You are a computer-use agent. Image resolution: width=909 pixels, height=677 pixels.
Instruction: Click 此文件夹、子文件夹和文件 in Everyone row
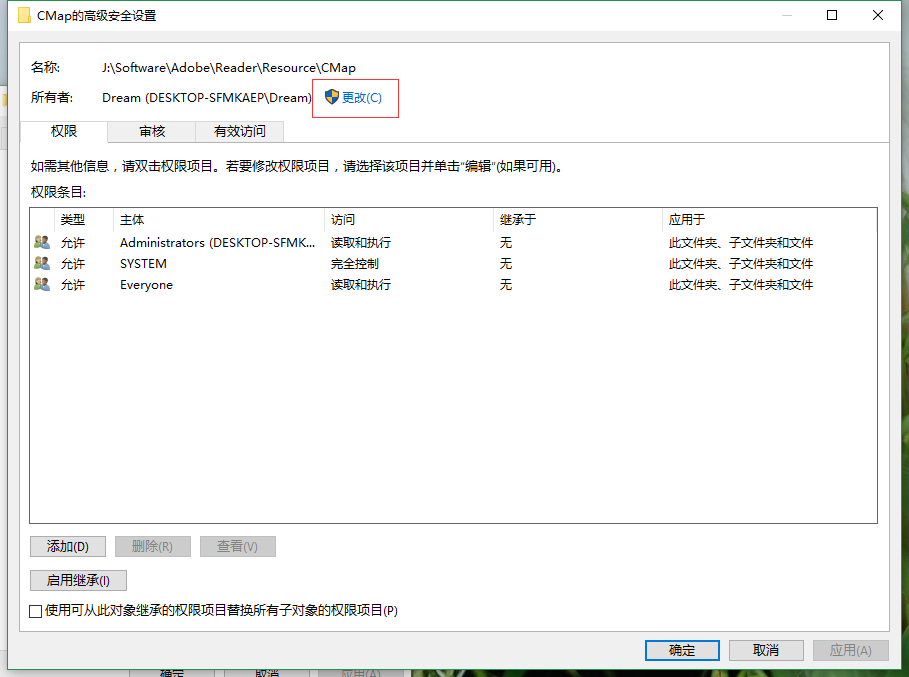click(740, 285)
